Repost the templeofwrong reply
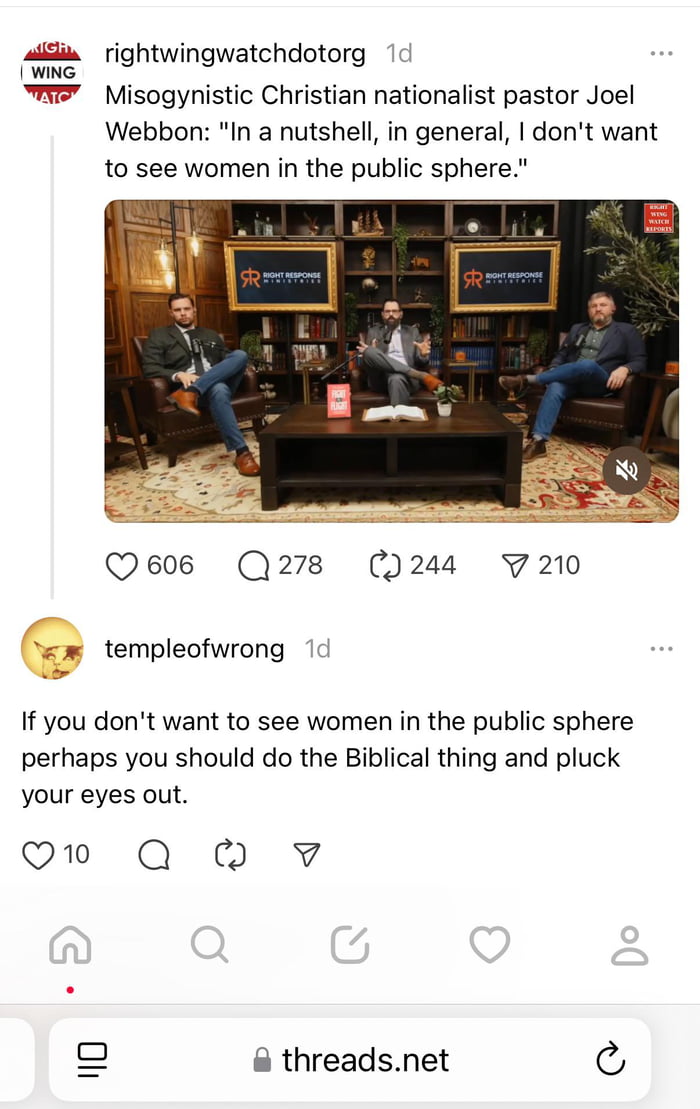This screenshot has height=1109, width=700. (x=231, y=854)
